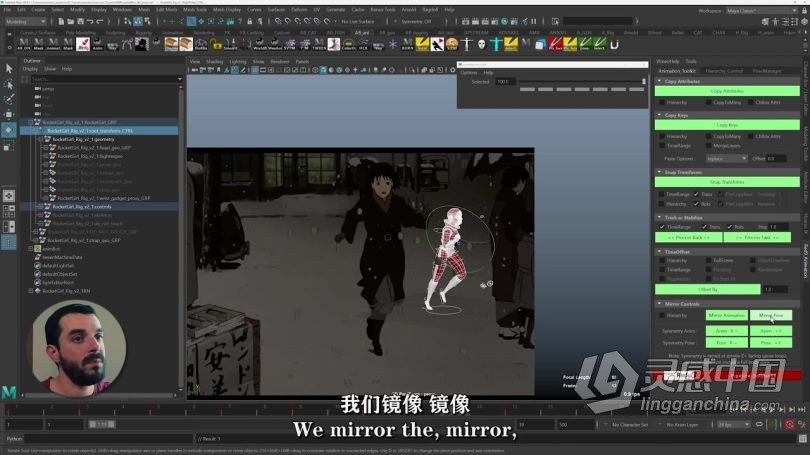Choose the Move tool in toolbox
This screenshot has height=455, width=810.
point(9,114)
